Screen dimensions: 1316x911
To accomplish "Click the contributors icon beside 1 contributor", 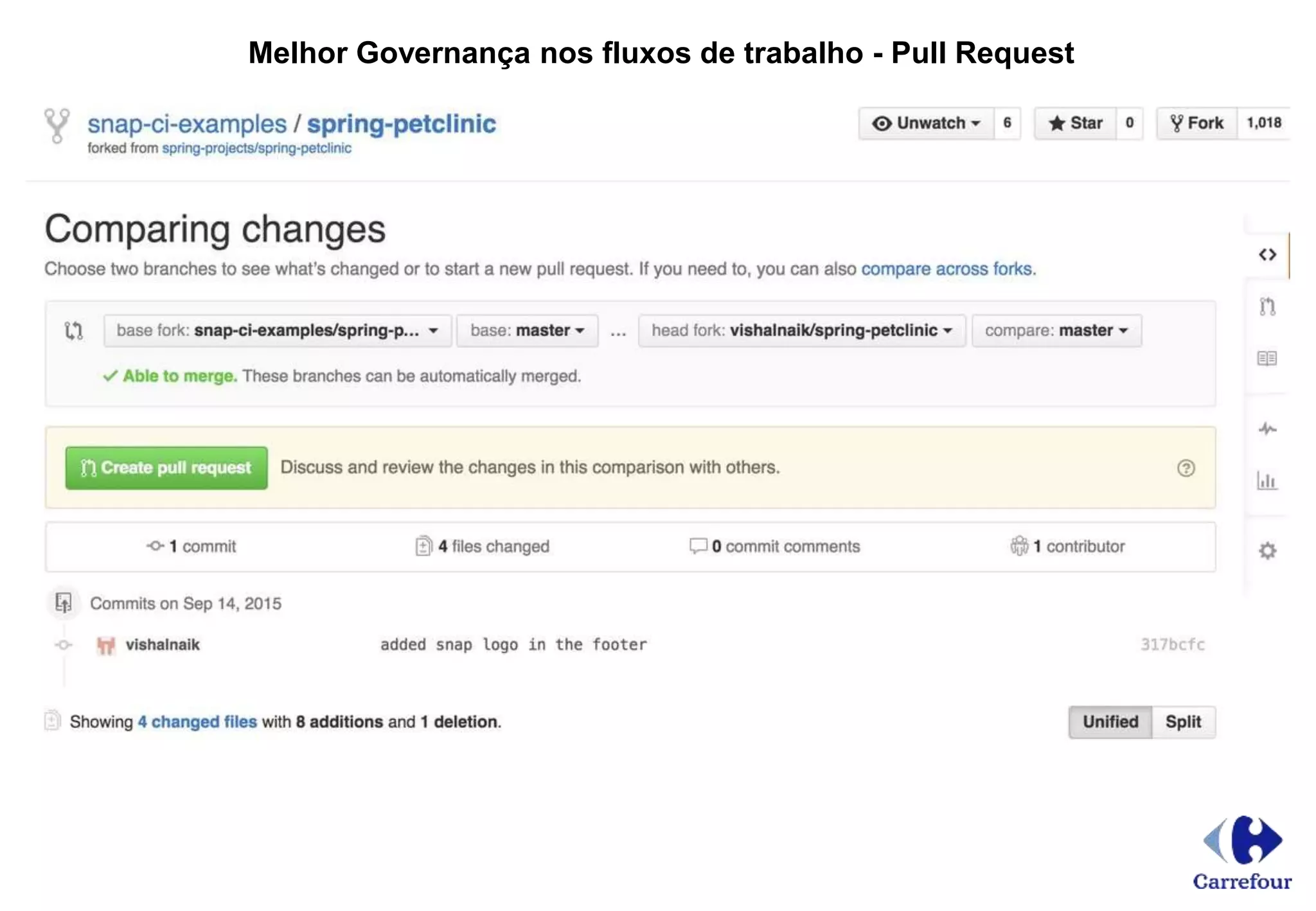I will pyautogui.click(x=1019, y=546).
